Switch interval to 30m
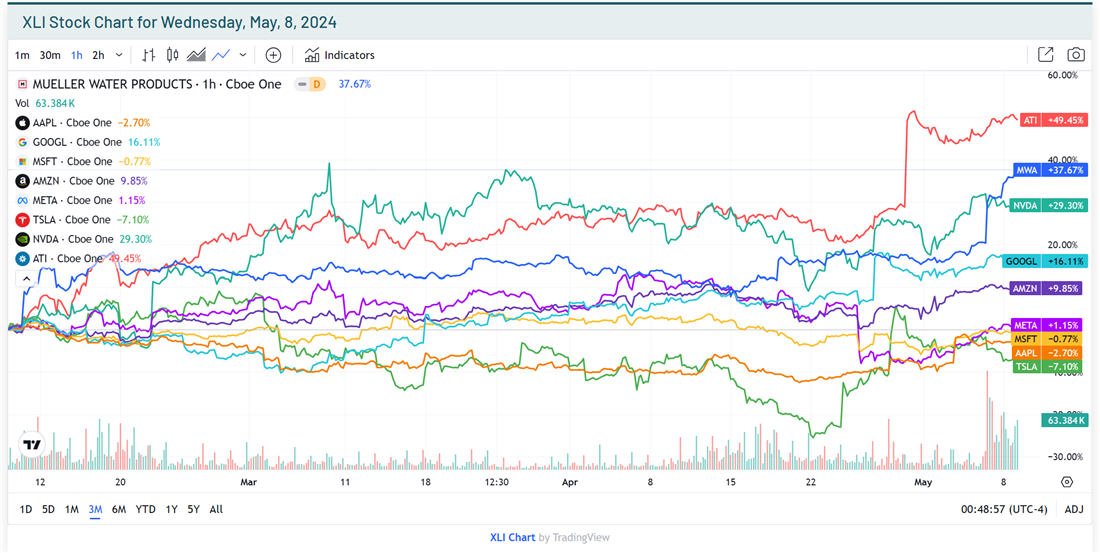The height and width of the screenshot is (553, 1100). click(x=50, y=55)
